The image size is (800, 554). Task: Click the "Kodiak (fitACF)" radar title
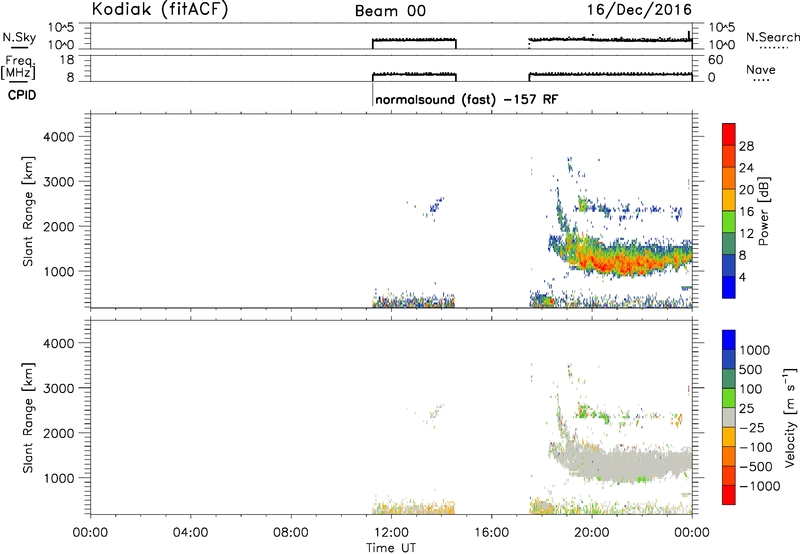160,9
